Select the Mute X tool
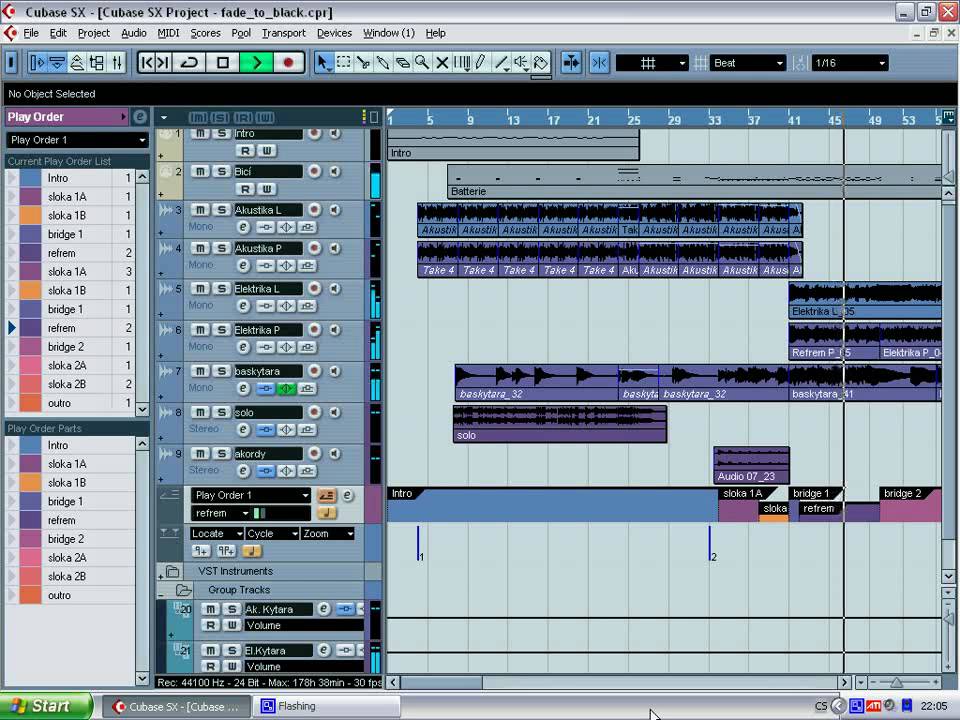Image resolution: width=960 pixels, height=720 pixels. tap(442, 62)
